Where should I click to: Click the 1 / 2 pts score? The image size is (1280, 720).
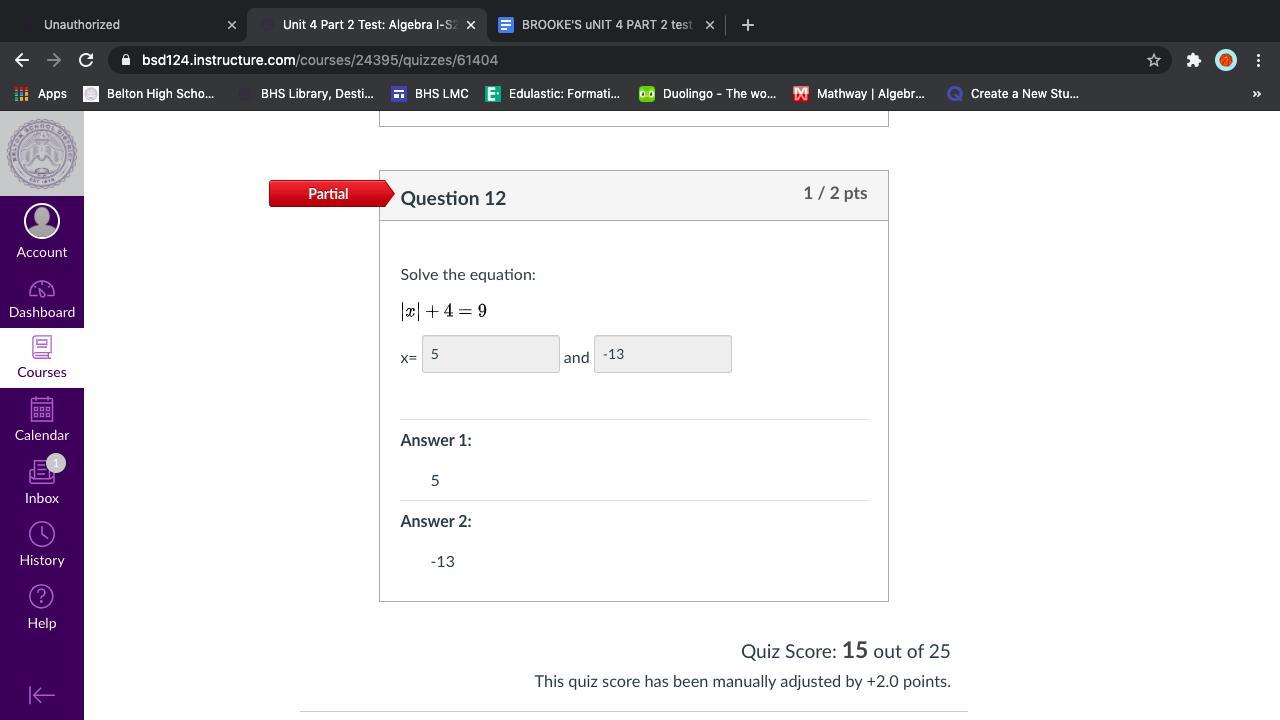(835, 193)
